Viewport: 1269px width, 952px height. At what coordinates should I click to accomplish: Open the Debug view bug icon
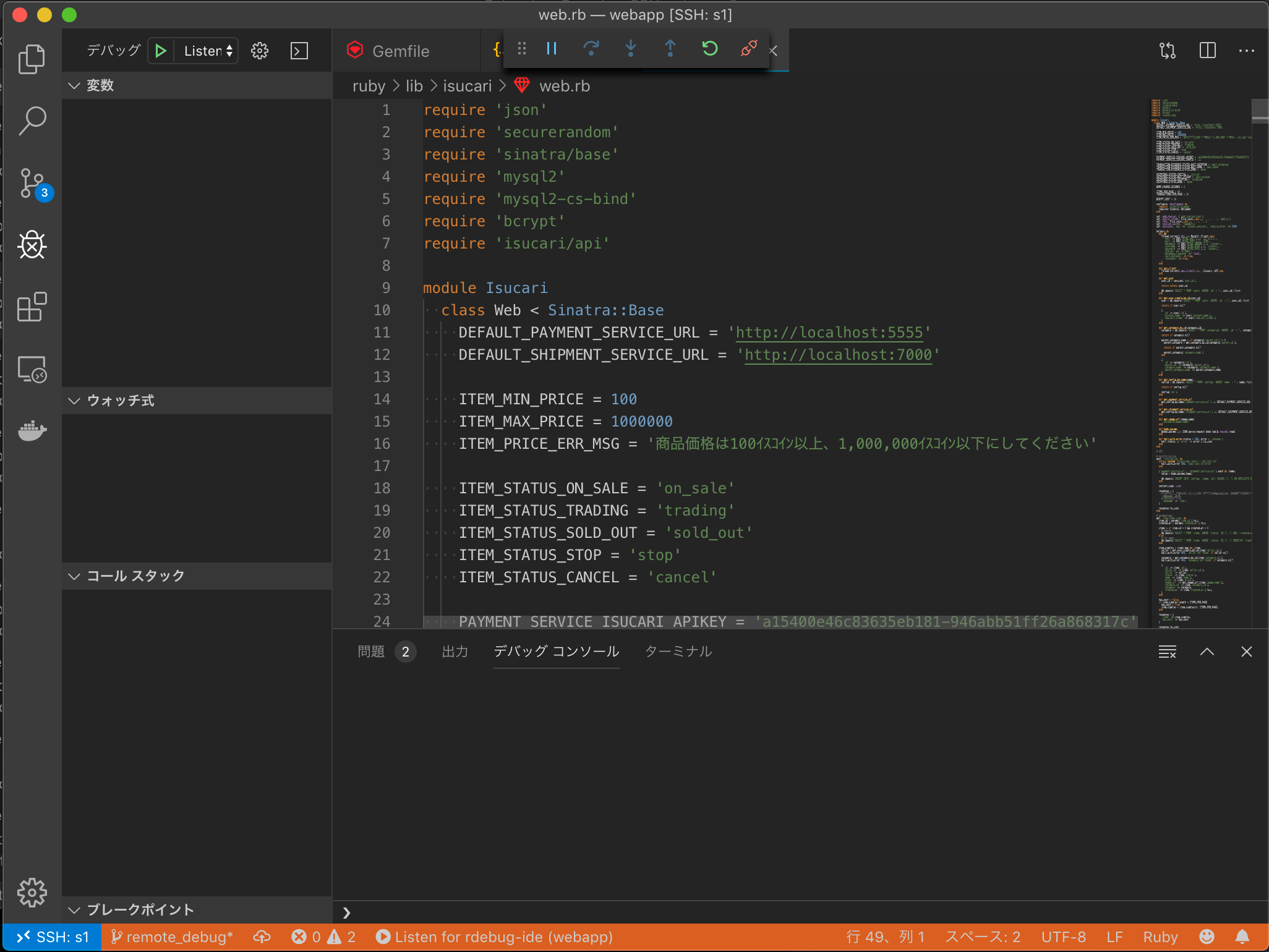32,245
